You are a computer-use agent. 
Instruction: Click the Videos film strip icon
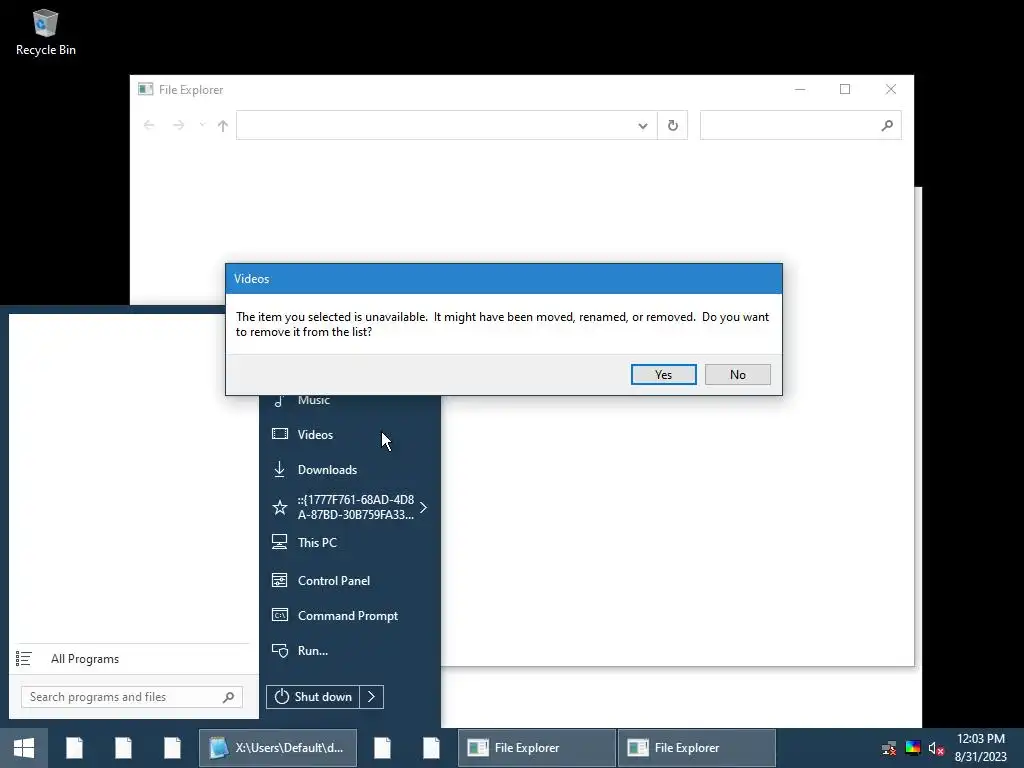[x=280, y=434]
